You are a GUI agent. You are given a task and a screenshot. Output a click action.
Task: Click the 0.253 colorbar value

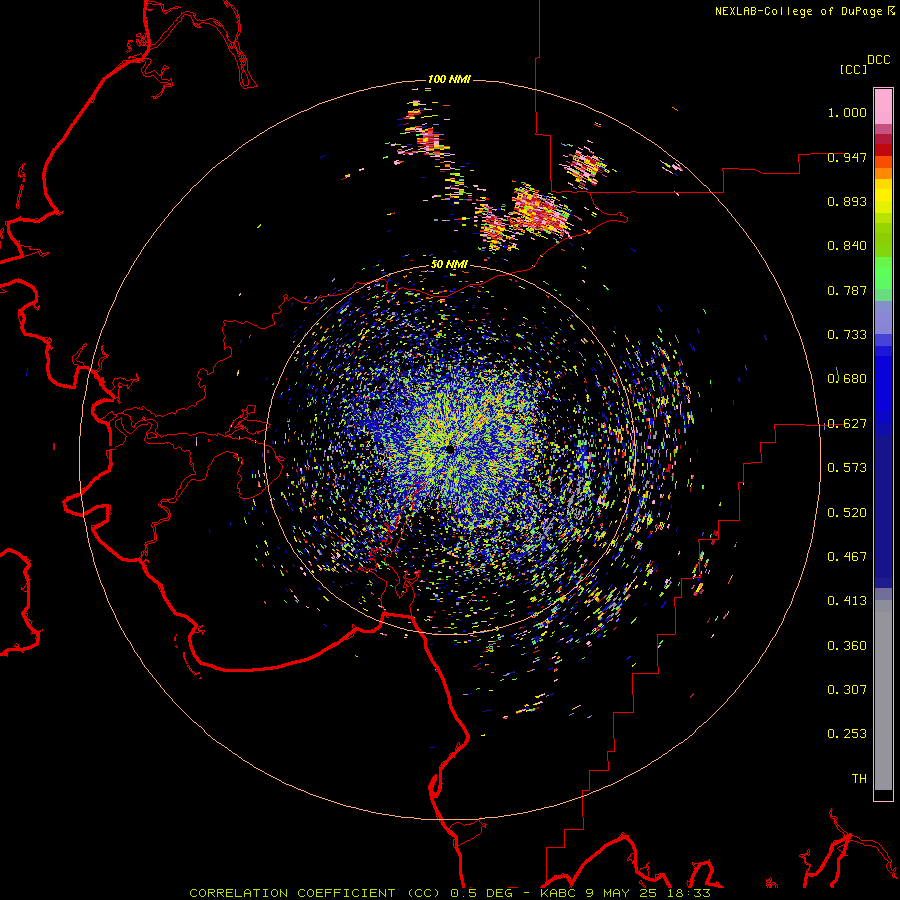[847, 734]
